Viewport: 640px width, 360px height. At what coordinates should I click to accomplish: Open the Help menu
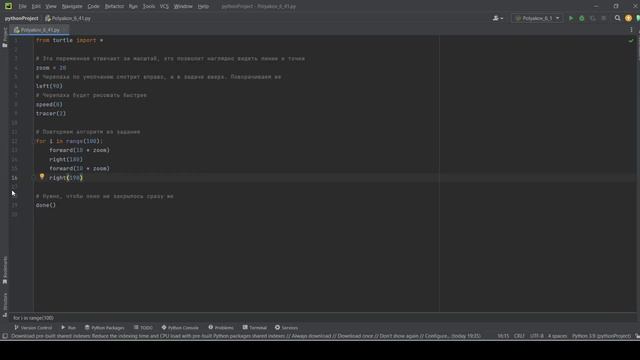[203, 6]
